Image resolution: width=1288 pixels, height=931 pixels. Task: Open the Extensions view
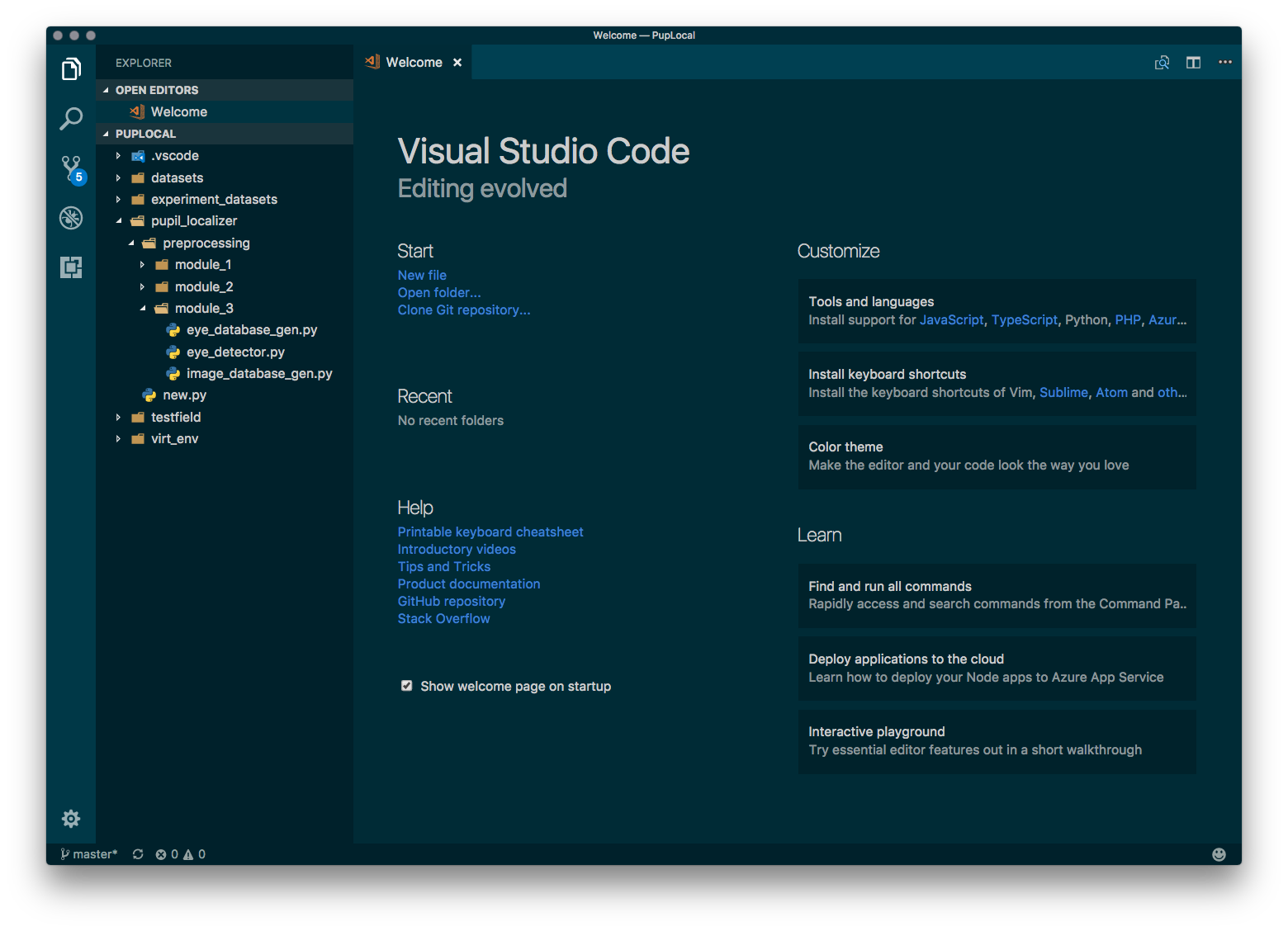pos(71,267)
